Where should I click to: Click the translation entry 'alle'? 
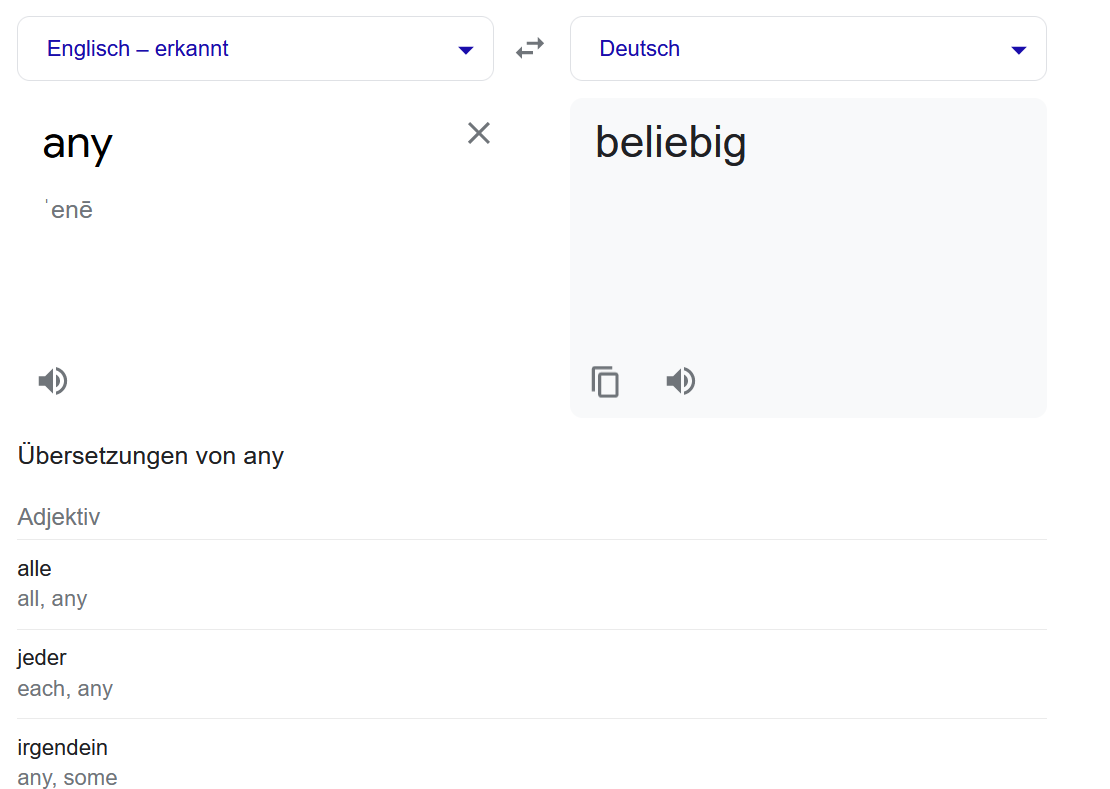click(34, 568)
